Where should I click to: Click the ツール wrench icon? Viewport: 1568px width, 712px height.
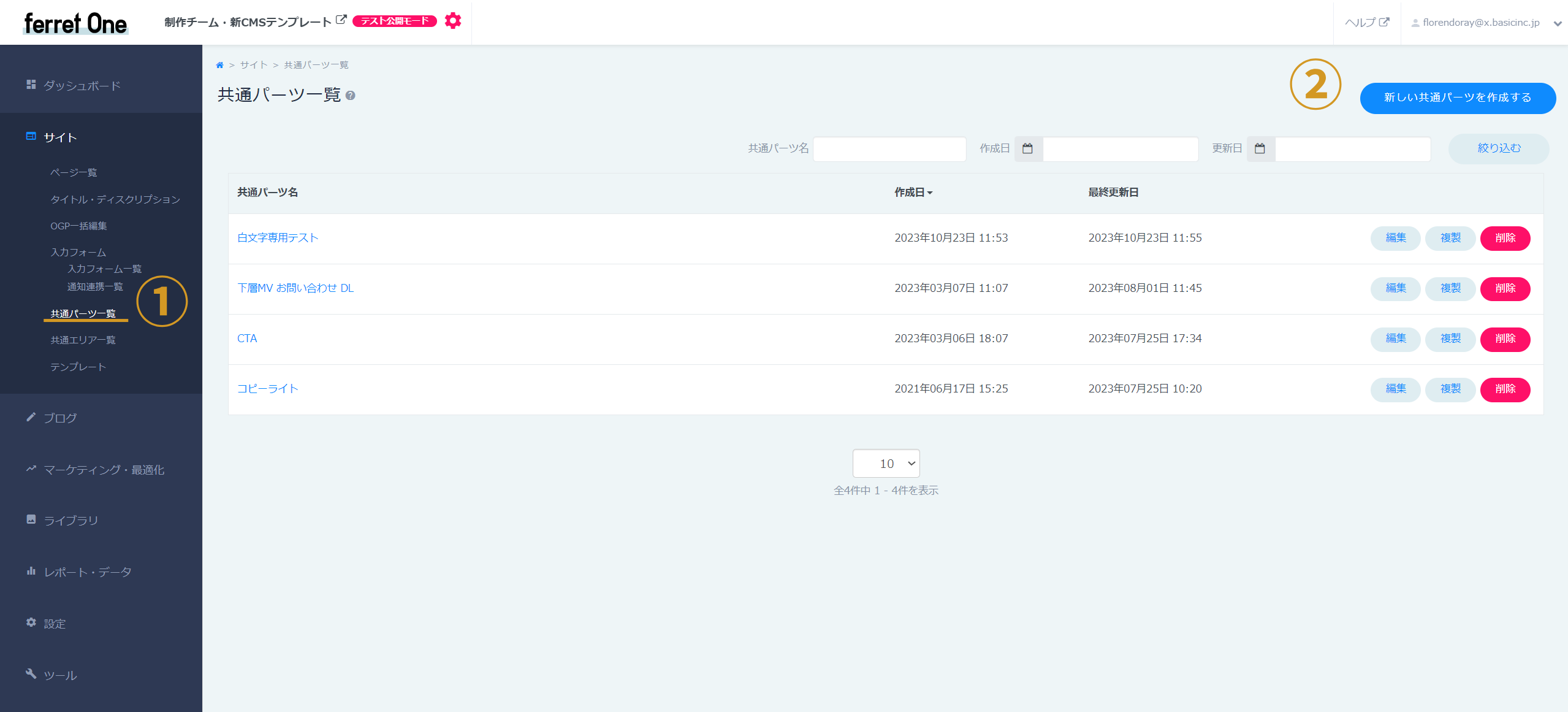point(31,674)
